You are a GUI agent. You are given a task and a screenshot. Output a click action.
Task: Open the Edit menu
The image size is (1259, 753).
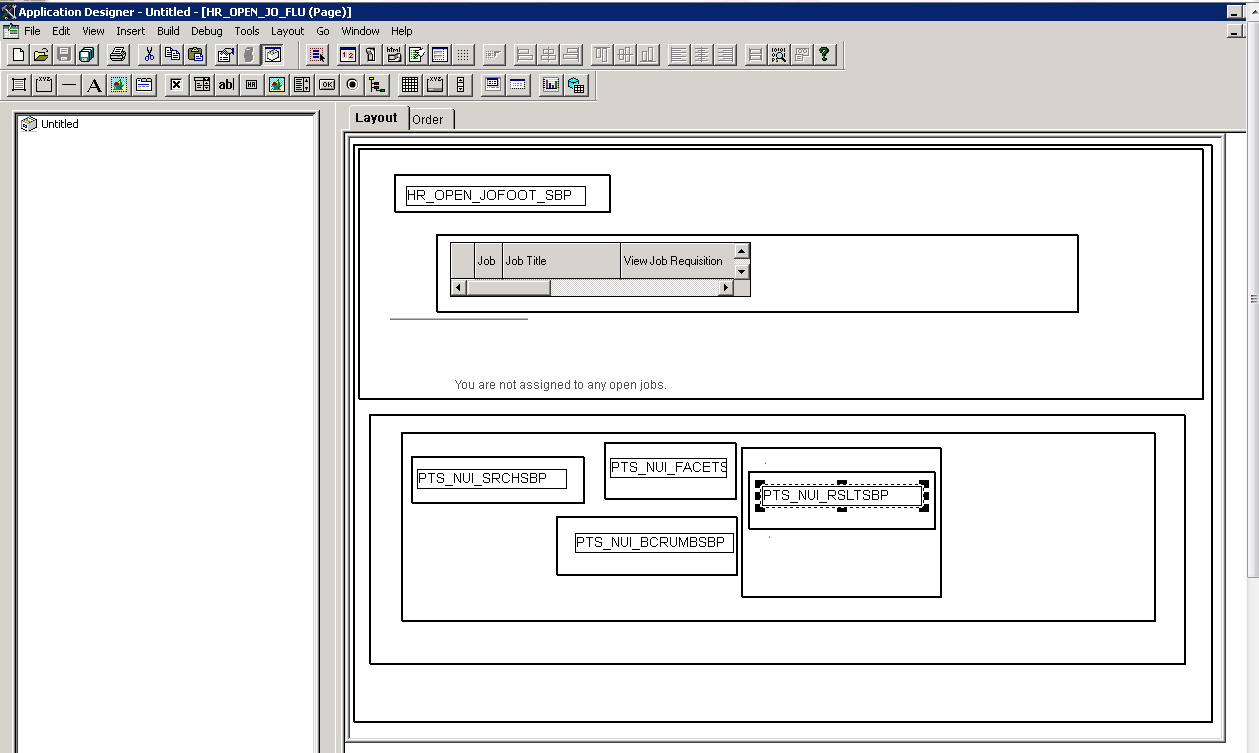pos(61,31)
